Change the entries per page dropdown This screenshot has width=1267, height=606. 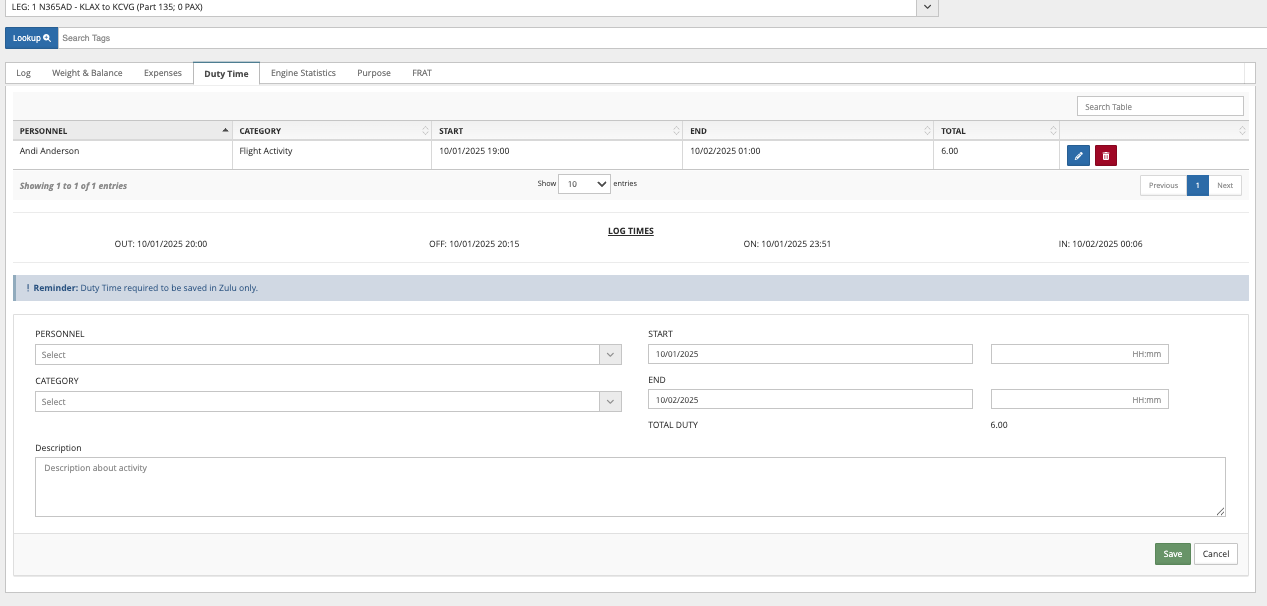tap(584, 184)
